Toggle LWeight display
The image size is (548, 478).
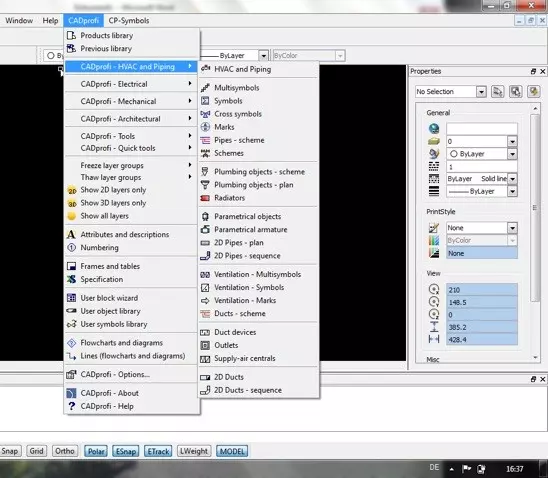coord(194,451)
